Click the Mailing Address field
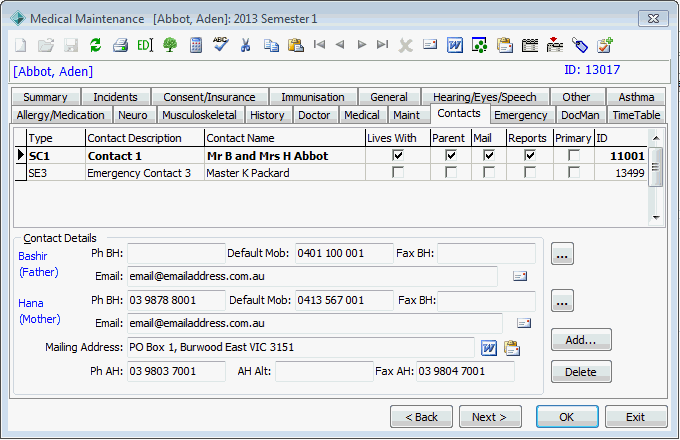Viewport: 680px width, 440px height. (x=301, y=348)
